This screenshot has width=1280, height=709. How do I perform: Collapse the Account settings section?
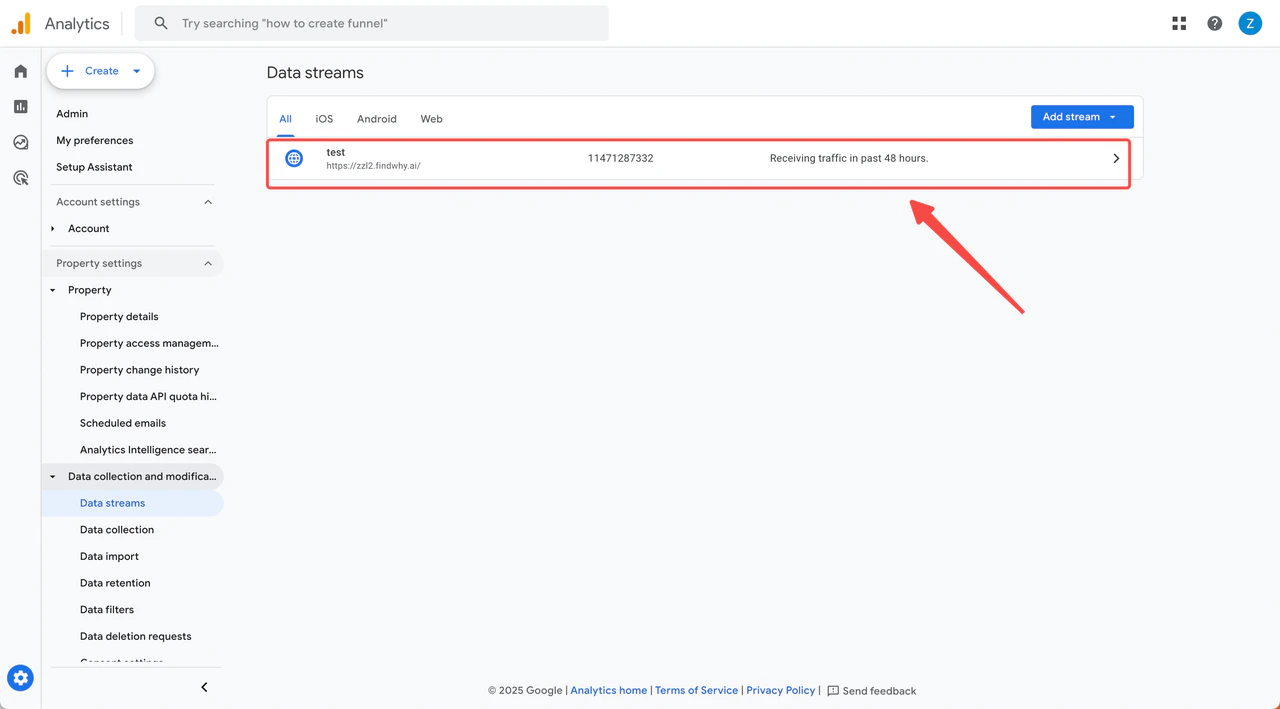(x=208, y=202)
